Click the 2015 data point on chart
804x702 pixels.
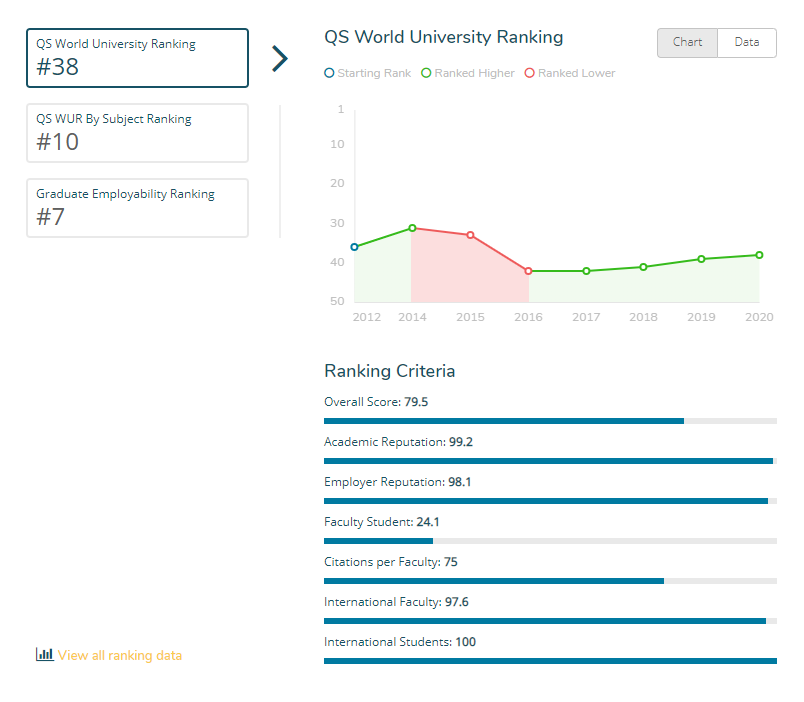(x=470, y=235)
